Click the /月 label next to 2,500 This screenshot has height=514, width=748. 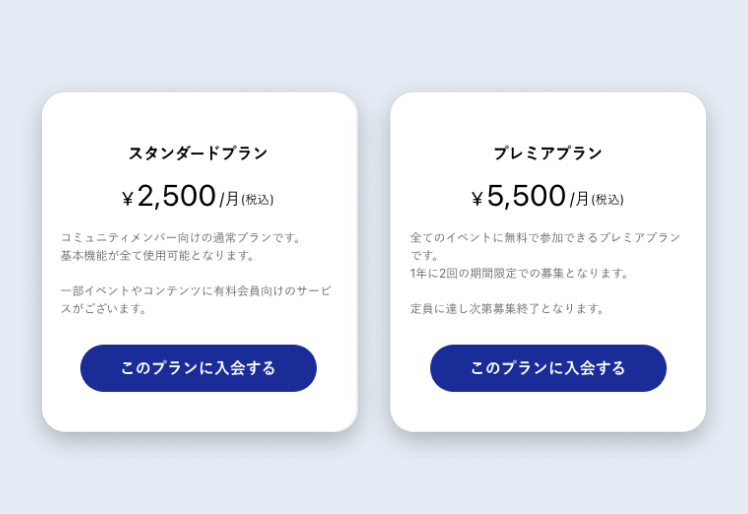tap(229, 199)
